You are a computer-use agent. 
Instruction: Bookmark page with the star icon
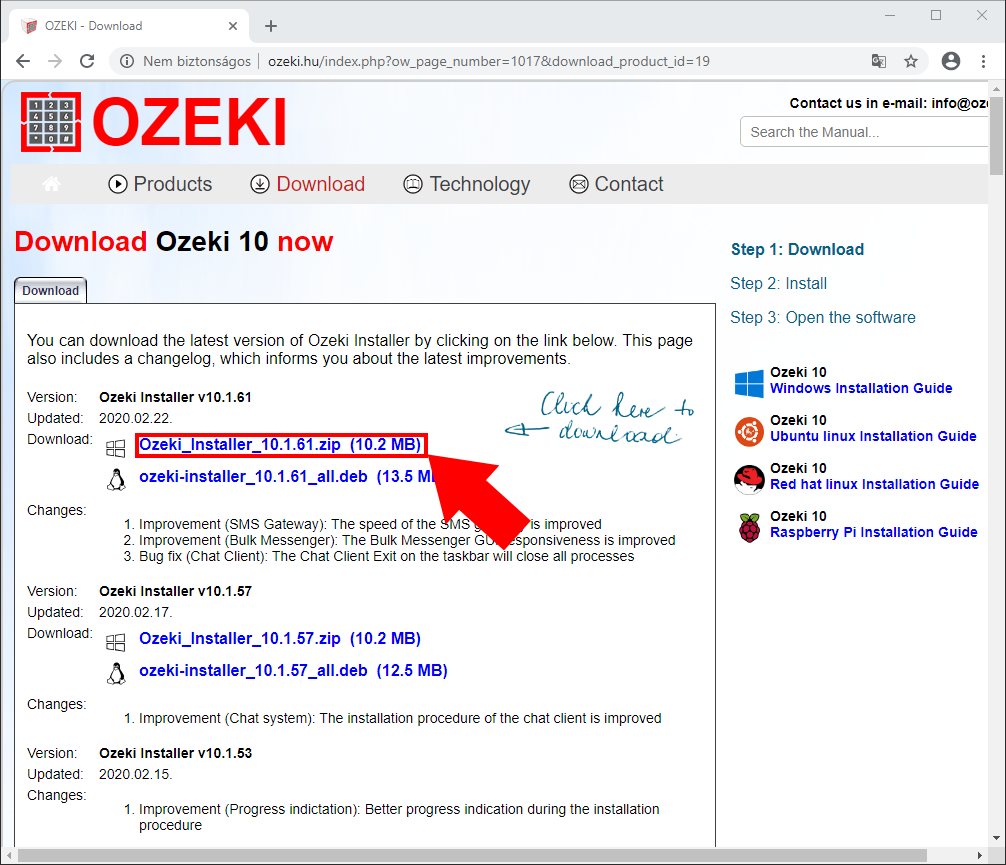coord(910,61)
